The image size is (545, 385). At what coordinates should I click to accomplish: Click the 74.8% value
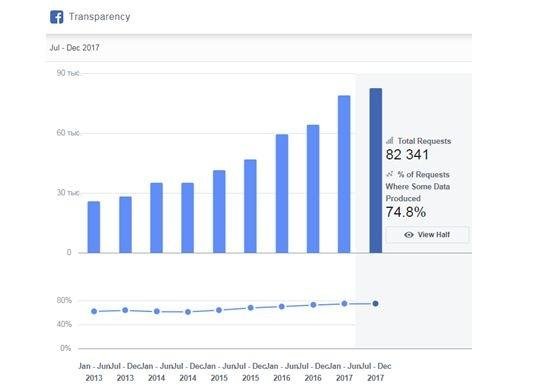tap(406, 212)
